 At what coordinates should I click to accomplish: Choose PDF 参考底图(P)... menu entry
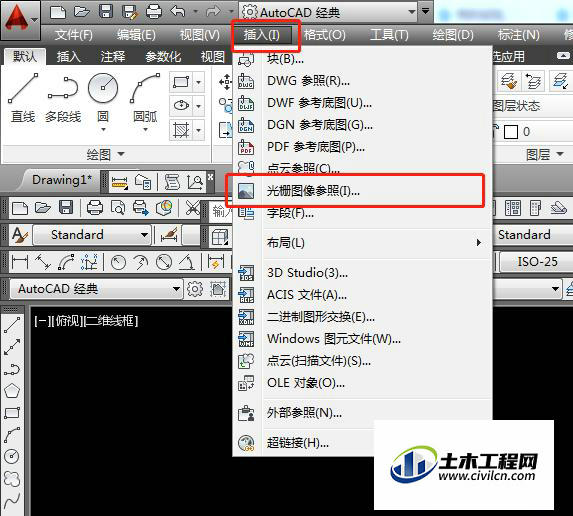click(362, 147)
